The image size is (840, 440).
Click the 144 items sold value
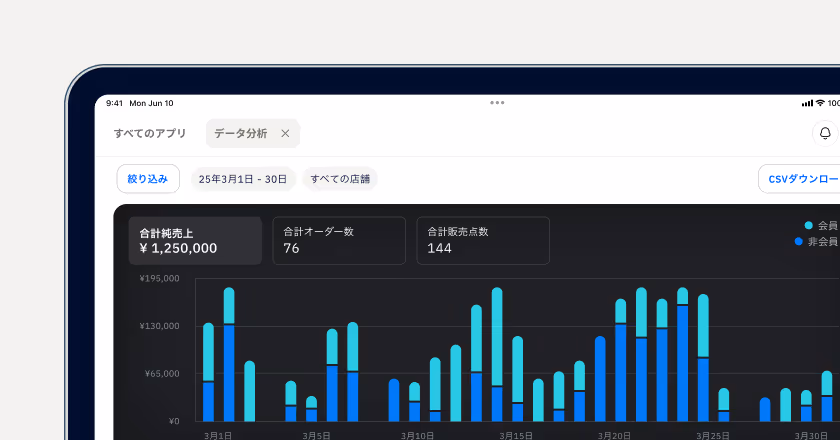pos(439,248)
